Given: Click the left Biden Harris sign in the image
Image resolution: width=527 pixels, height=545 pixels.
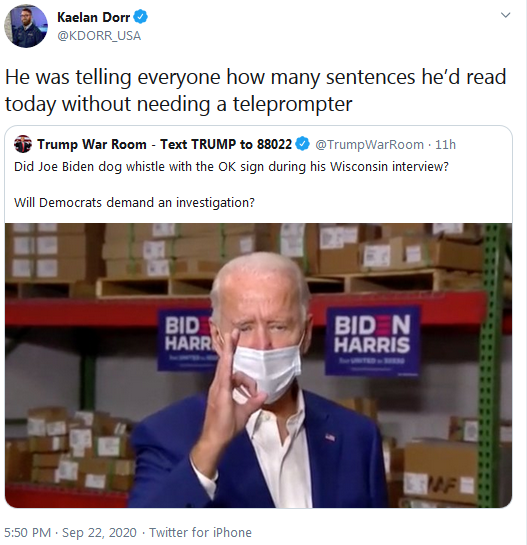Looking at the screenshot, I should pyautogui.click(x=187, y=340).
